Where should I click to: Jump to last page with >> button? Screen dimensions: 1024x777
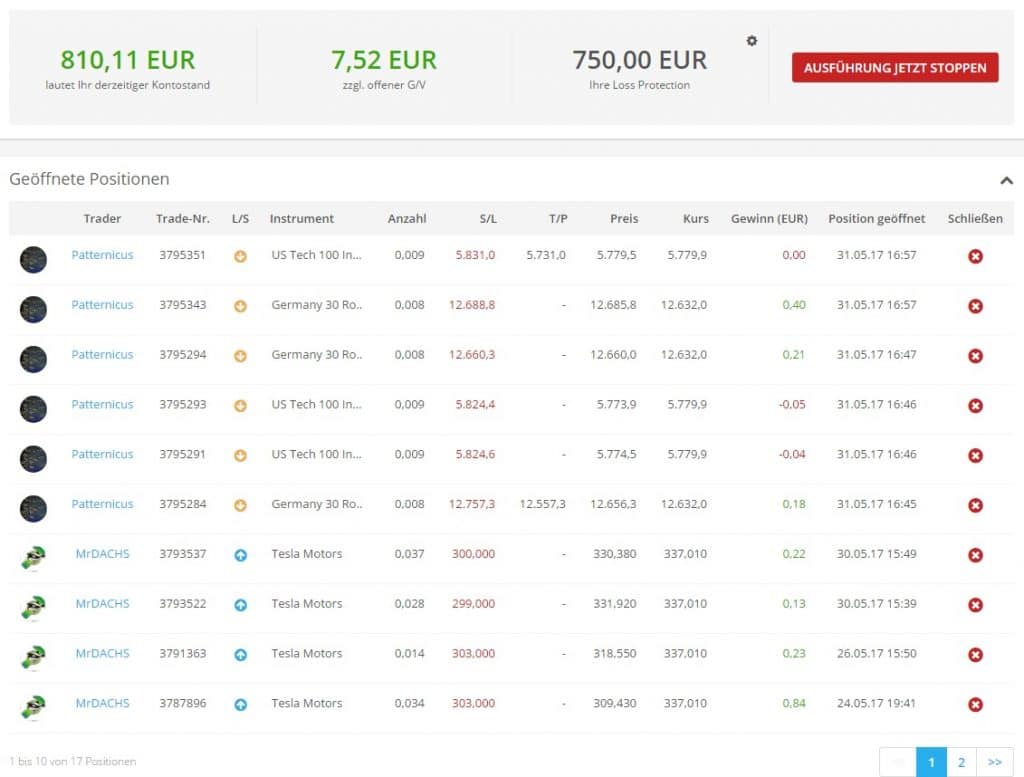click(x=995, y=762)
